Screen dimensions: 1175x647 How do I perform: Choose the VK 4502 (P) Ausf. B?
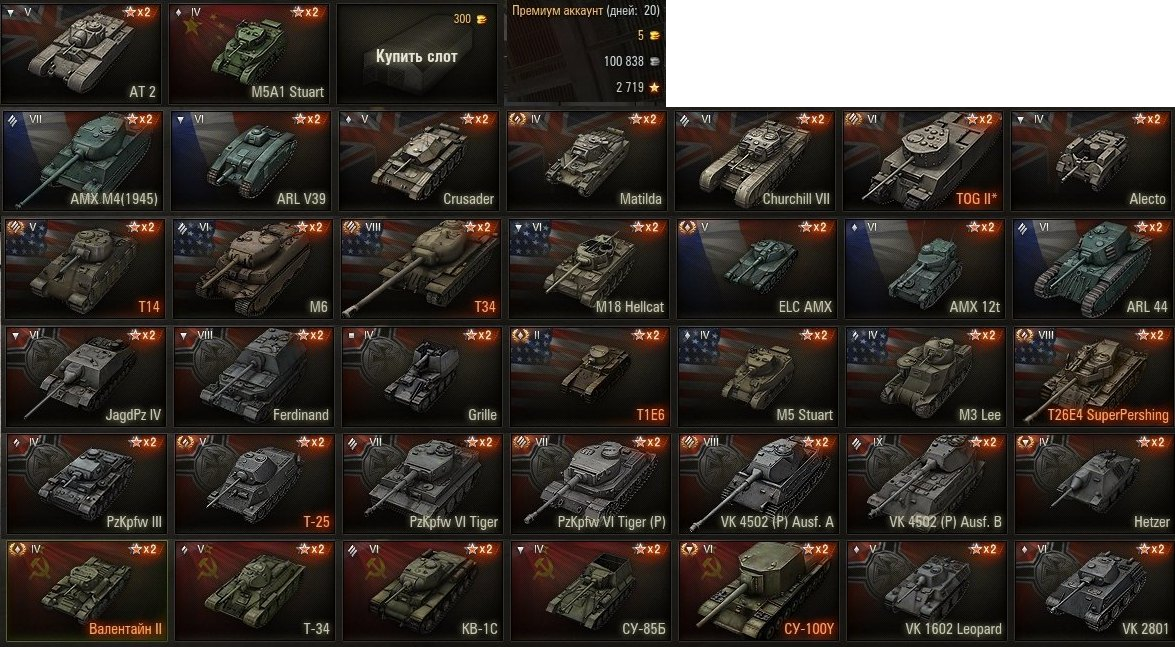point(925,484)
